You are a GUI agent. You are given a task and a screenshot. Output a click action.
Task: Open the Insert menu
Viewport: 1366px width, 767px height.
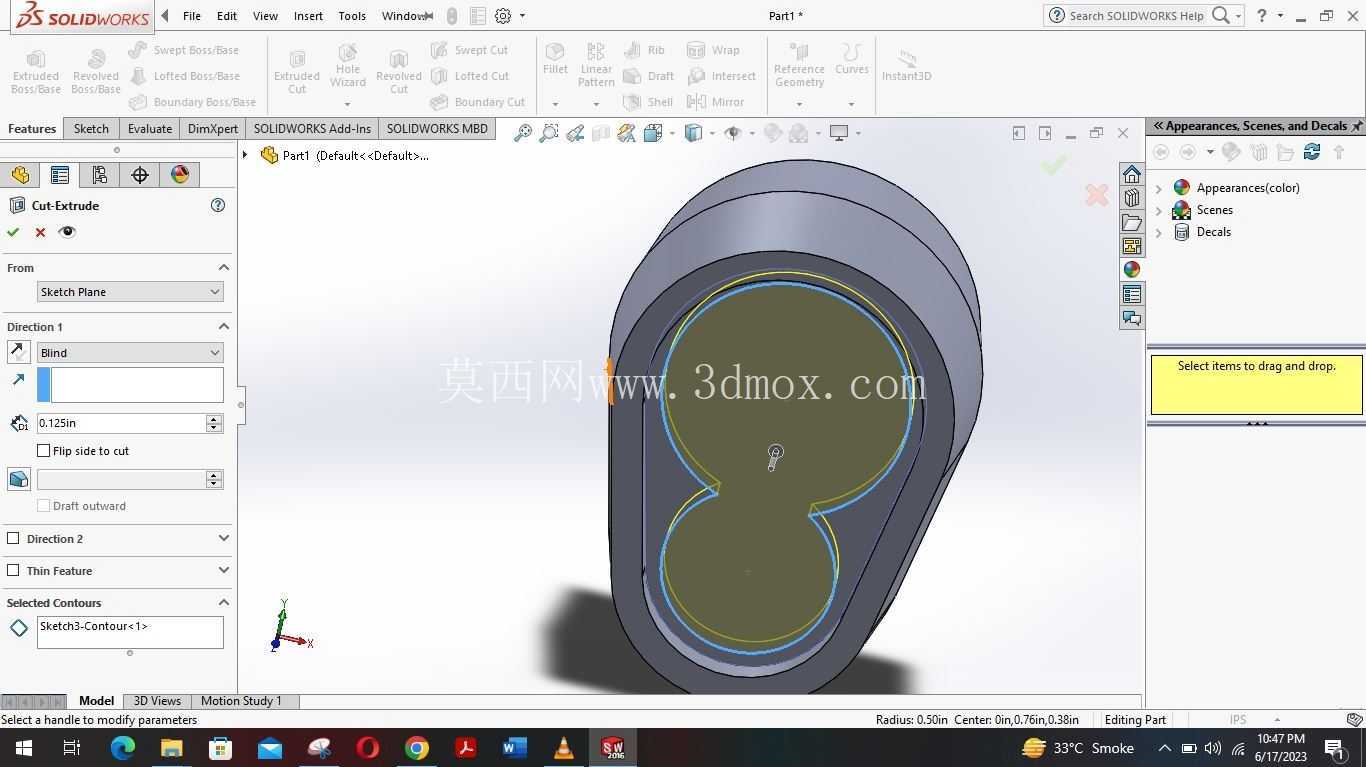tap(308, 16)
